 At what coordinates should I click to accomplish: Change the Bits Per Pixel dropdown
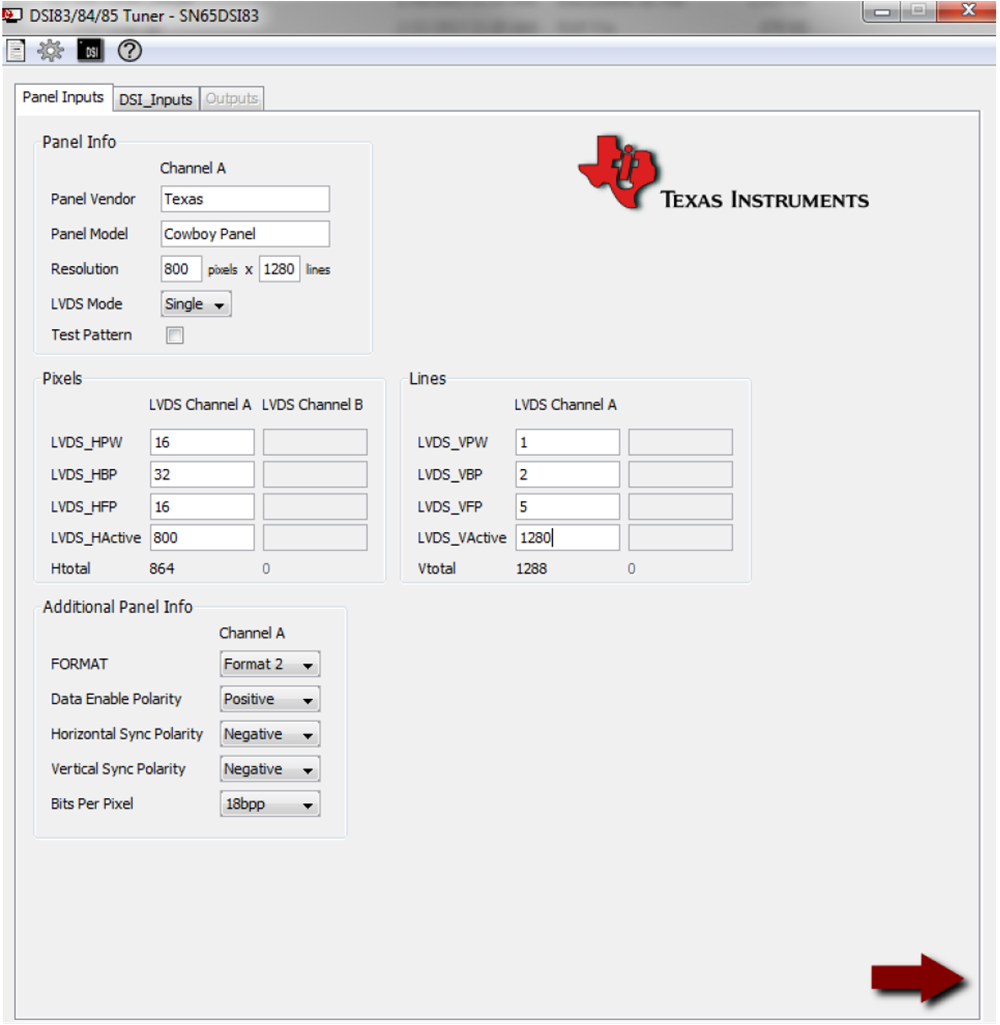(269, 804)
